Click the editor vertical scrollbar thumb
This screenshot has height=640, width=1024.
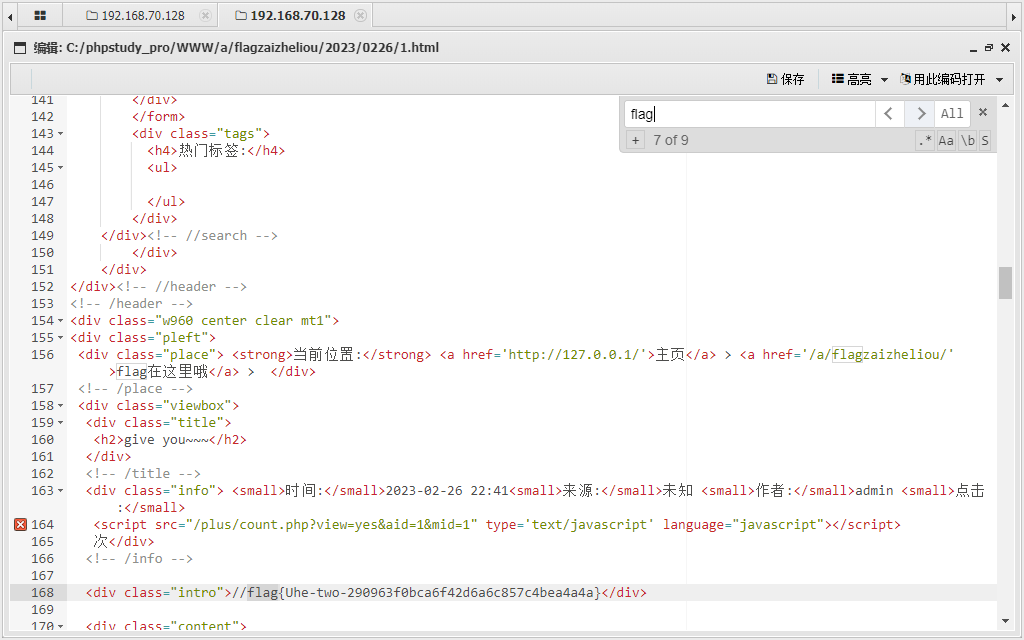[1005, 283]
